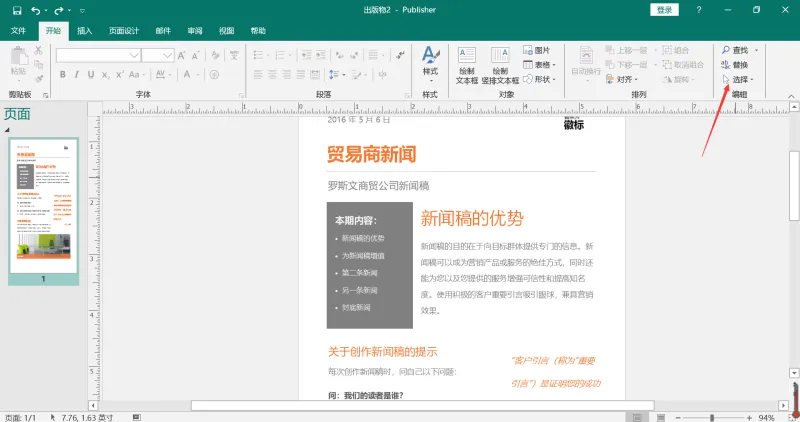Viewport: 800px width, 422px height.
Task: Click the 替换 replace button
Action: [735, 65]
